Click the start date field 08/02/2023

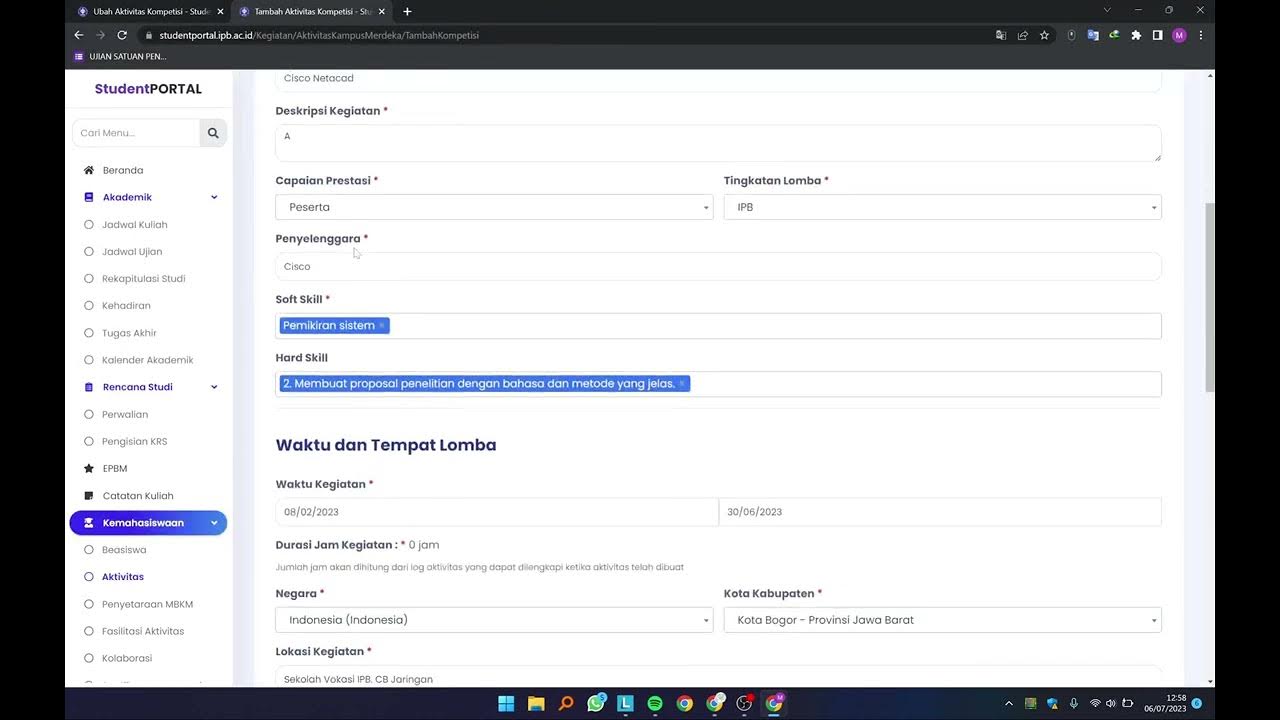(497, 512)
